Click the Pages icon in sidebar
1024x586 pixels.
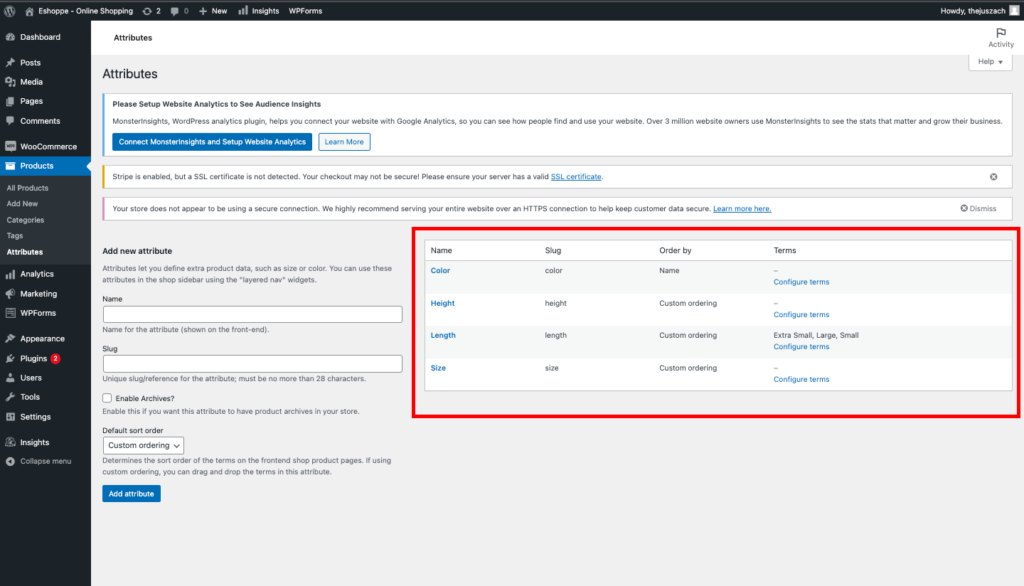(x=10, y=101)
